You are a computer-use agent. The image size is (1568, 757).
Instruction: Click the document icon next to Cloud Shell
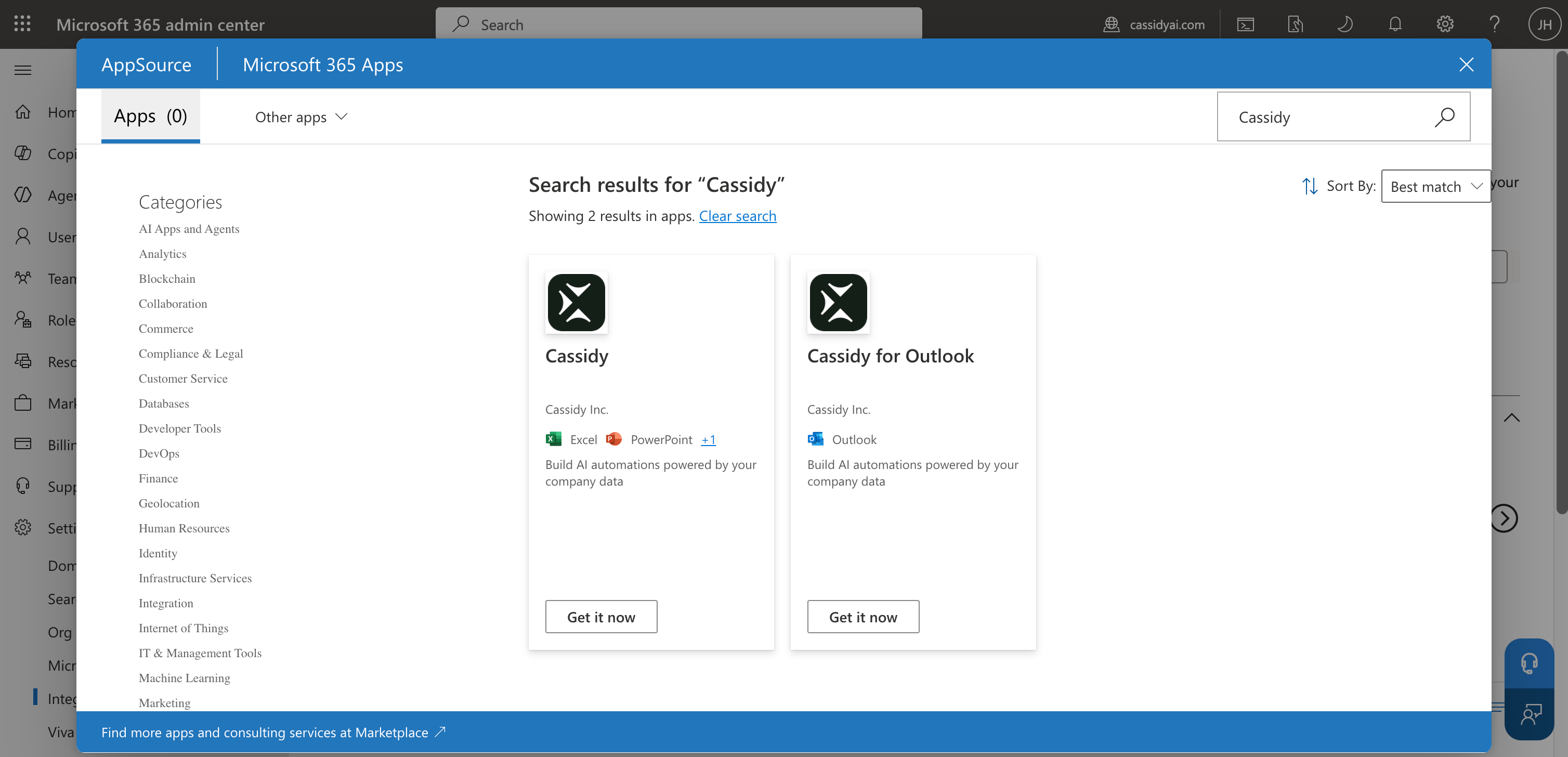coord(1295,24)
